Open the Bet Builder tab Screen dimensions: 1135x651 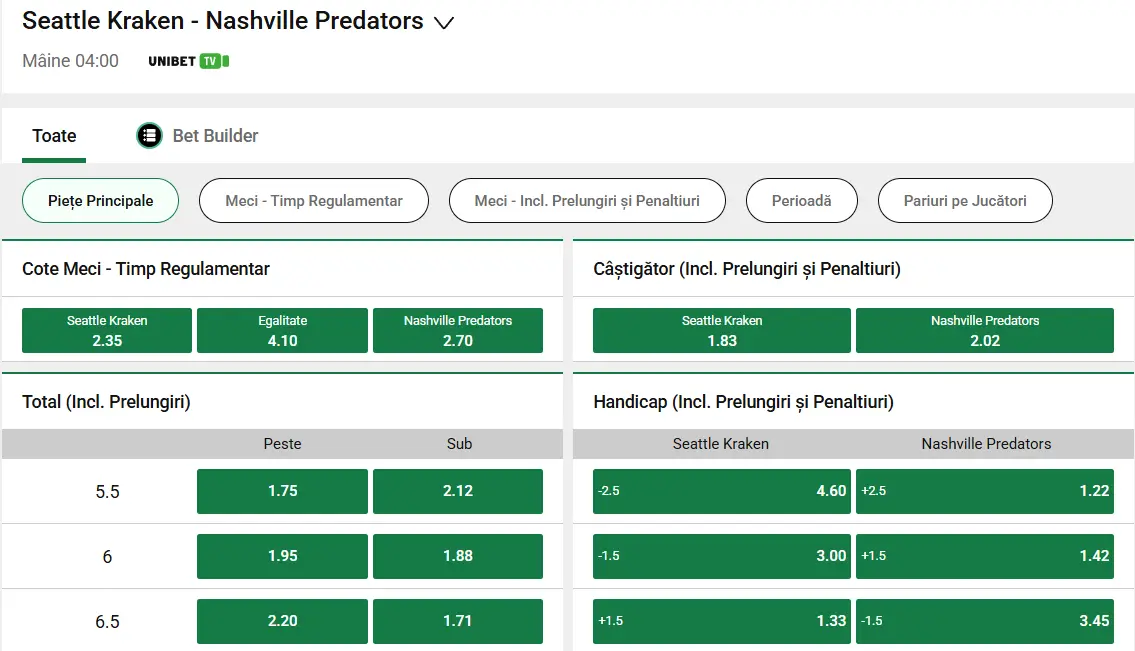[197, 135]
